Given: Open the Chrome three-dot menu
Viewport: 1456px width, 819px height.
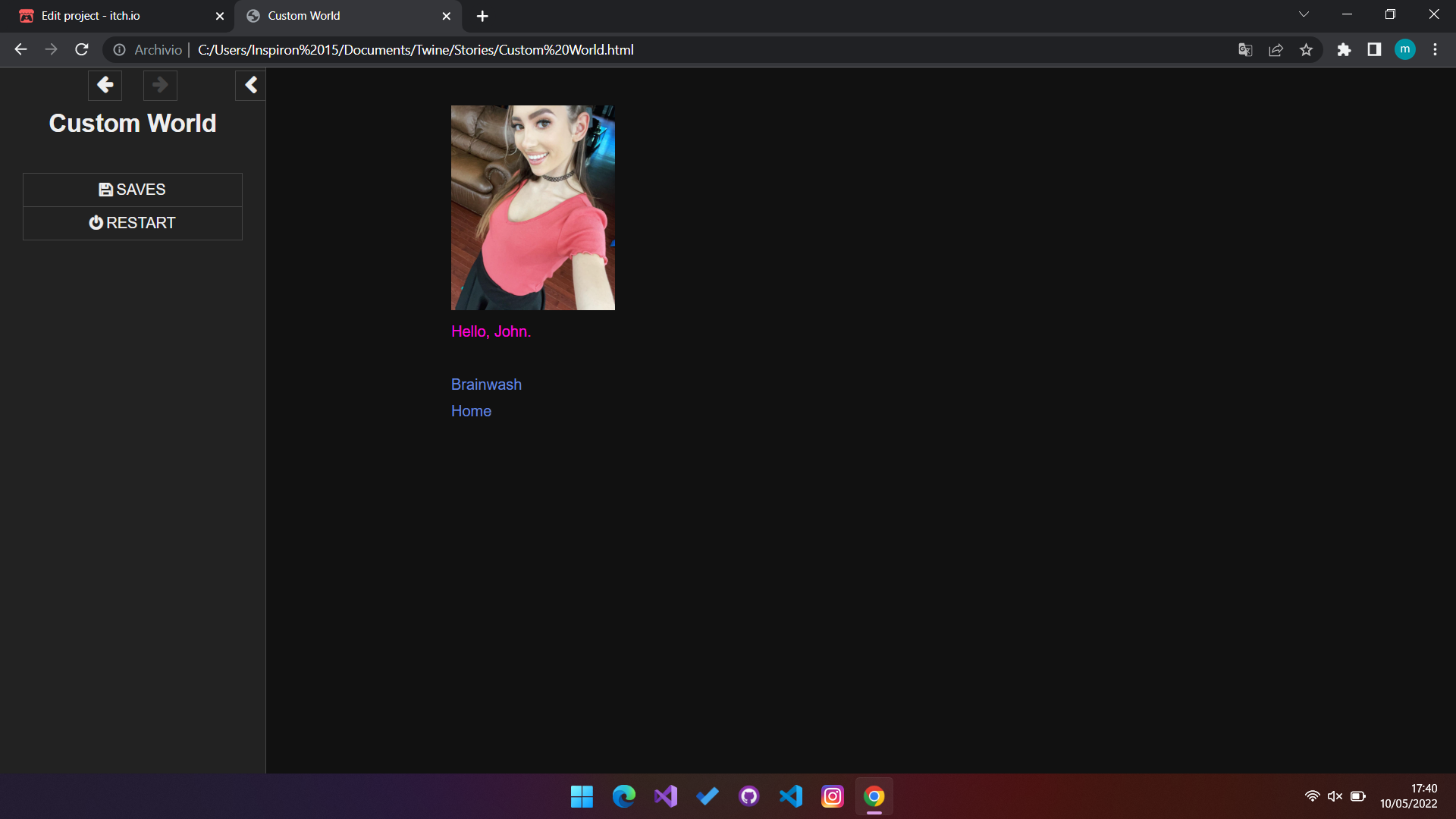Looking at the screenshot, I should [1435, 49].
